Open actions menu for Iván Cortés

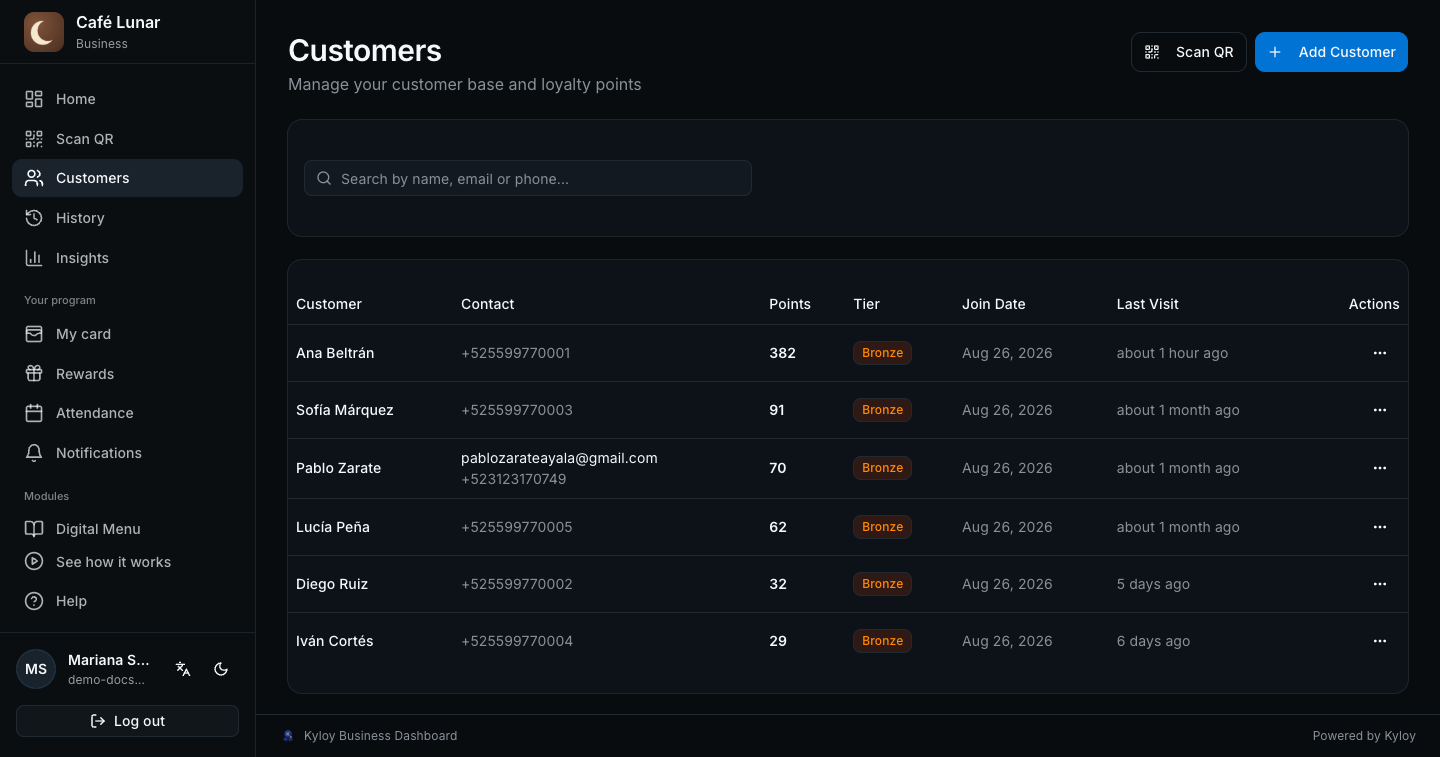(x=1380, y=641)
